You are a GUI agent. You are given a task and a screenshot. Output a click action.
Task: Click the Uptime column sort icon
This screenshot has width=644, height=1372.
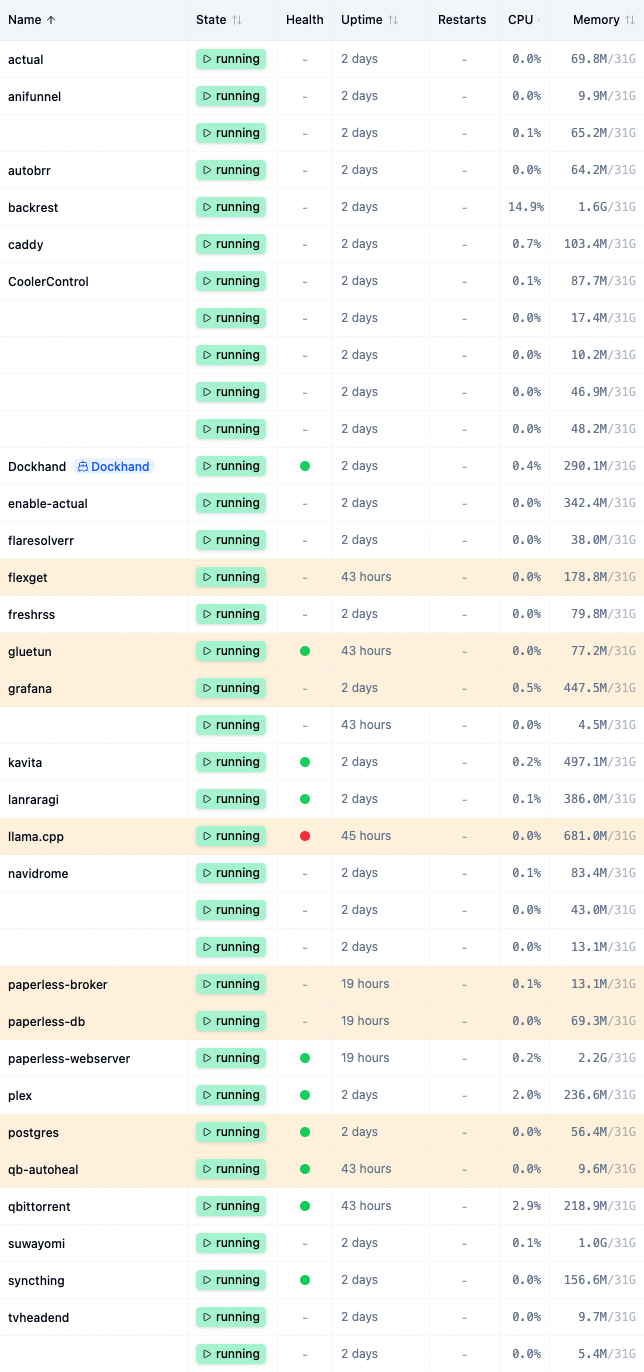tap(393, 20)
